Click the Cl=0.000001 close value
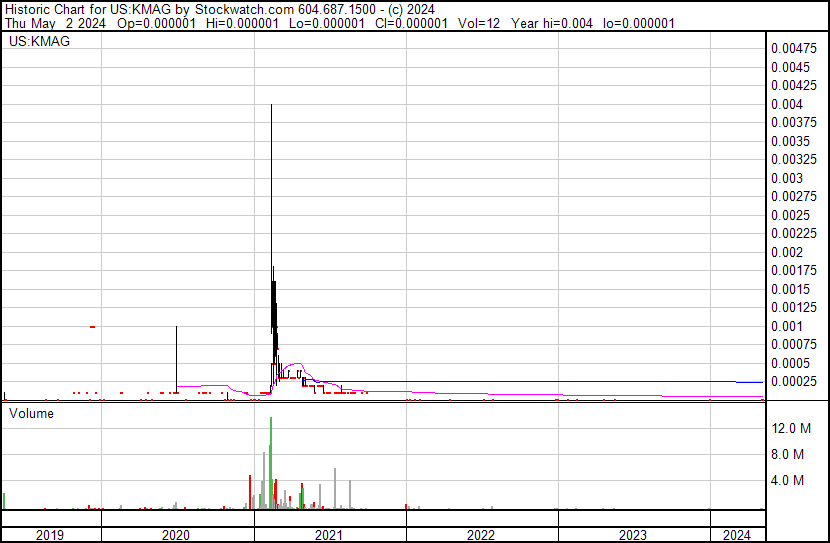 tap(411, 23)
